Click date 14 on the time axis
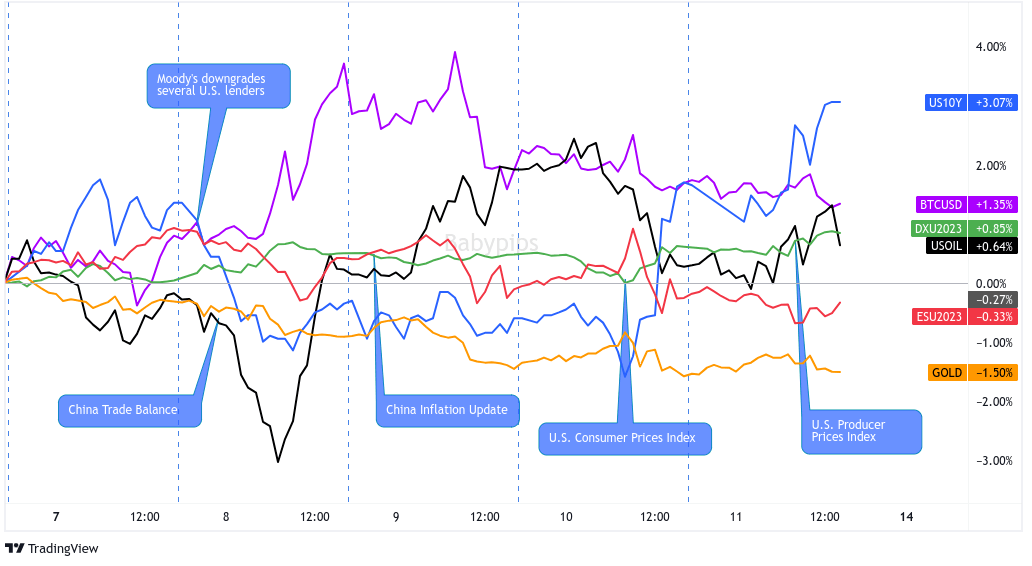This screenshot has width=1032, height=566. pos(906,516)
